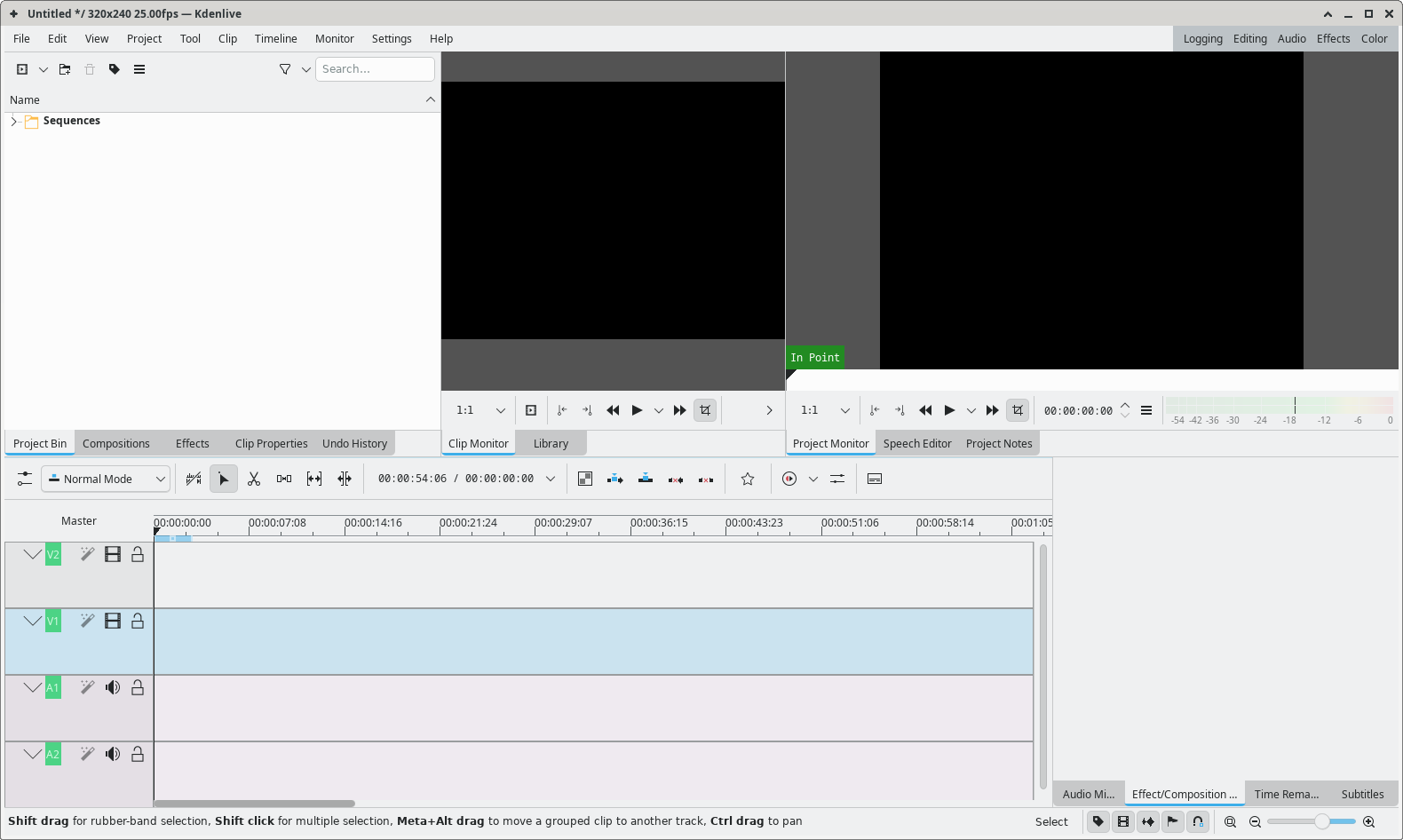Screen dimensions: 1403x840
Task: Click the bin Search field
Action: (x=375, y=69)
